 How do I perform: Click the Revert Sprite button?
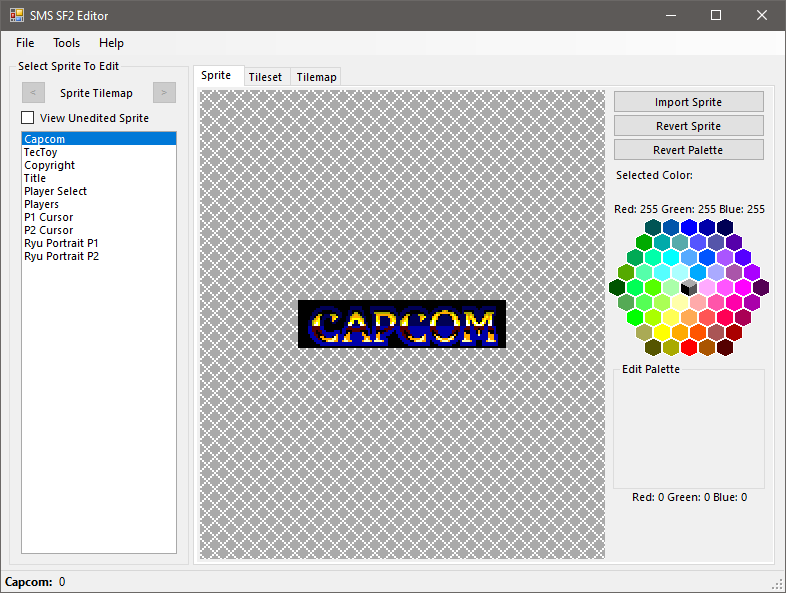coord(688,126)
